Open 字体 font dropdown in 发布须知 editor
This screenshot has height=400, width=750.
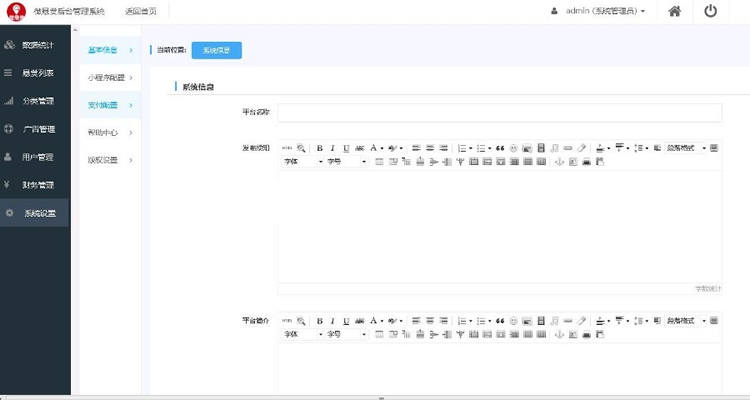pos(303,161)
